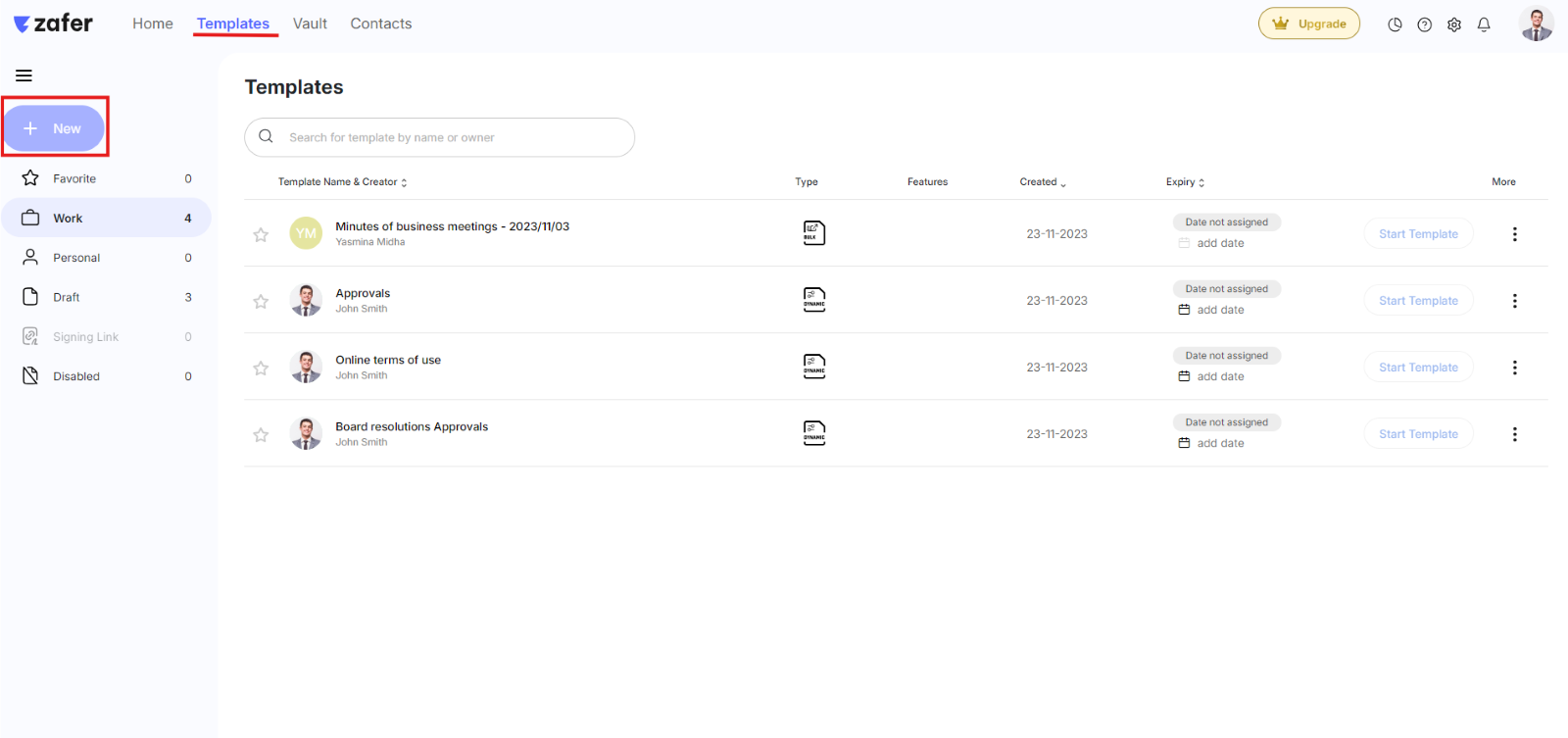Start the Board resolutions Approvals template
Image resolution: width=1568 pixels, height=738 pixels.
tap(1418, 434)
